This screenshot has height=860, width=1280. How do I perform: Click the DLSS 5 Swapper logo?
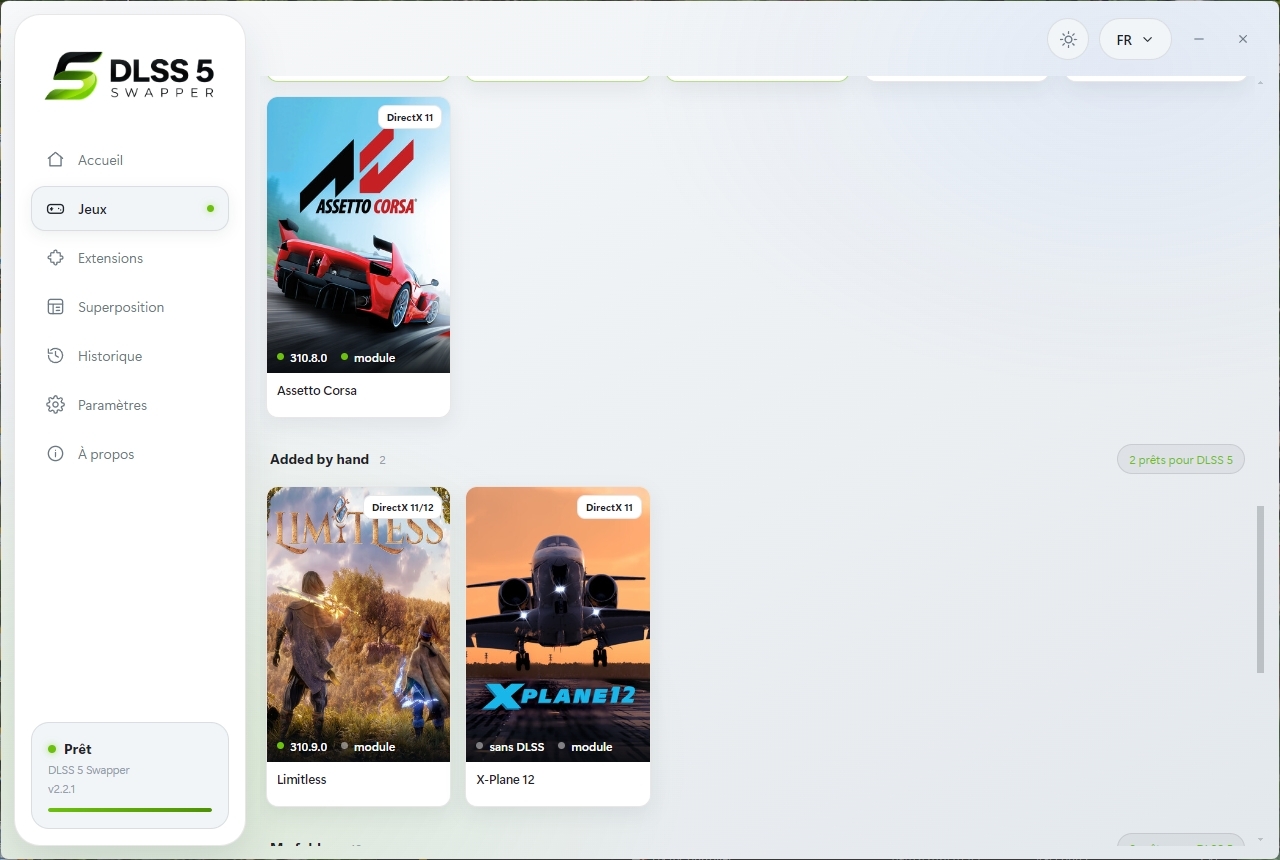pyautogui.click(x=130, y=76)
